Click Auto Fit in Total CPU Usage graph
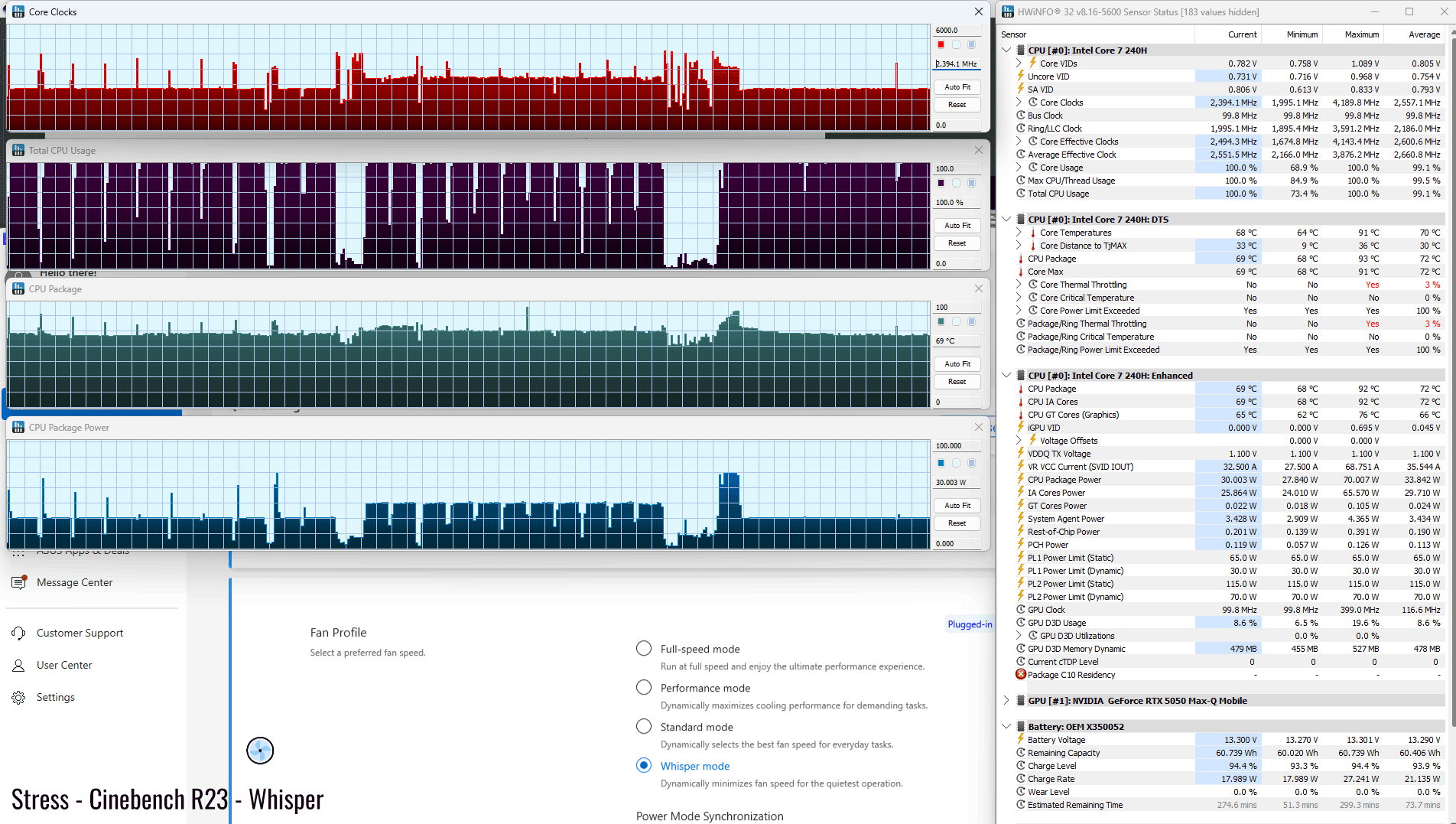The image size is (1456, 824). 957,226
